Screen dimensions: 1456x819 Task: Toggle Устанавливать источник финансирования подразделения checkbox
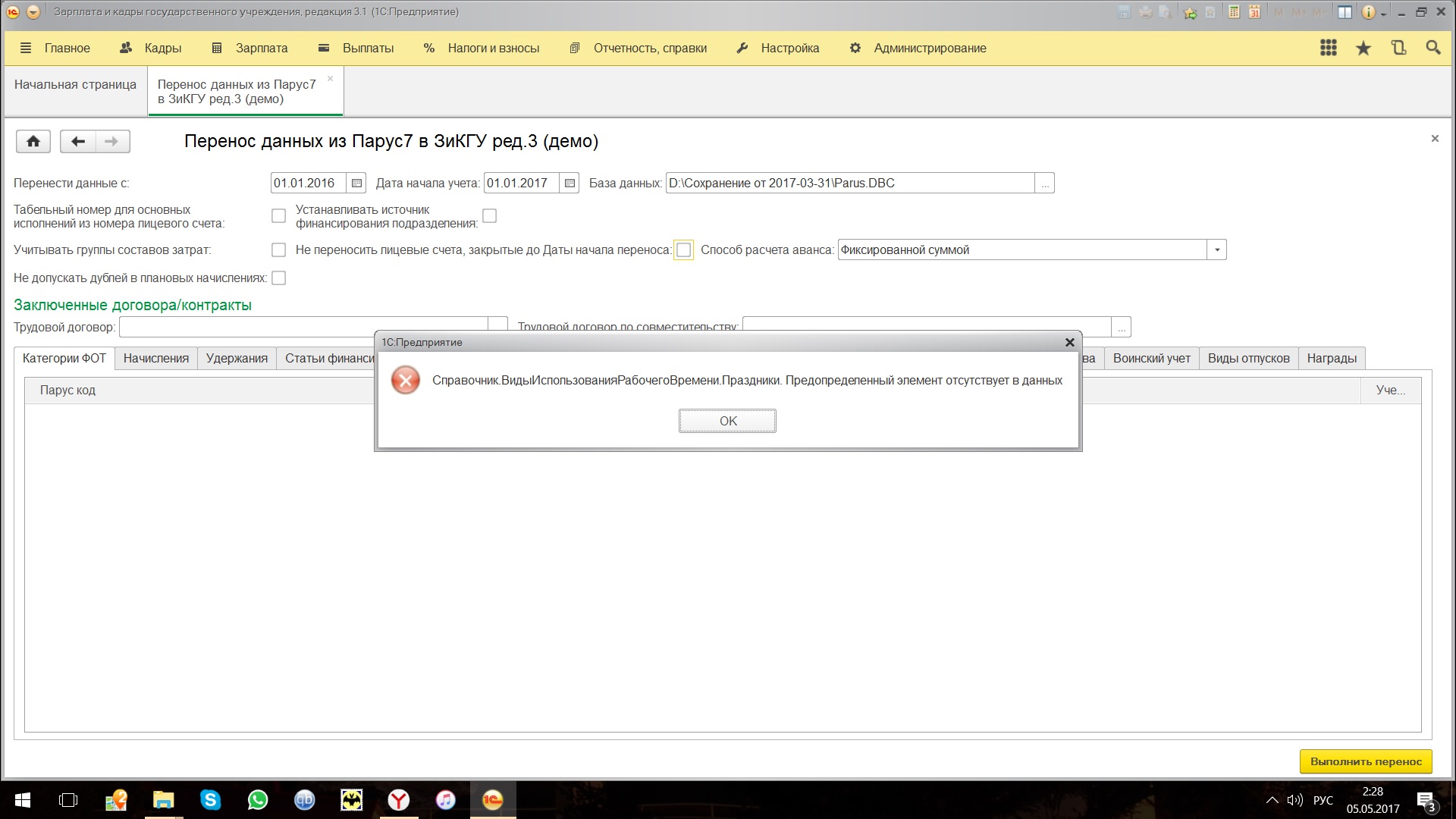tap(490, 216)
